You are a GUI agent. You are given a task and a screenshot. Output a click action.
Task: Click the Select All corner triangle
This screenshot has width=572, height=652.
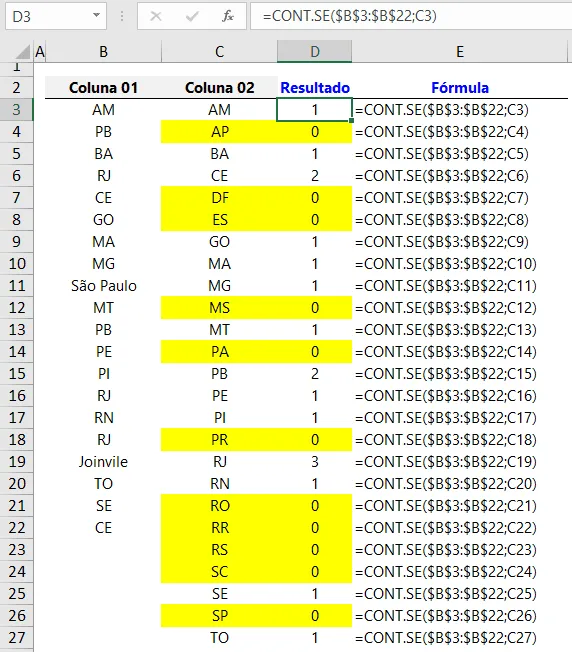coord(23,52)
